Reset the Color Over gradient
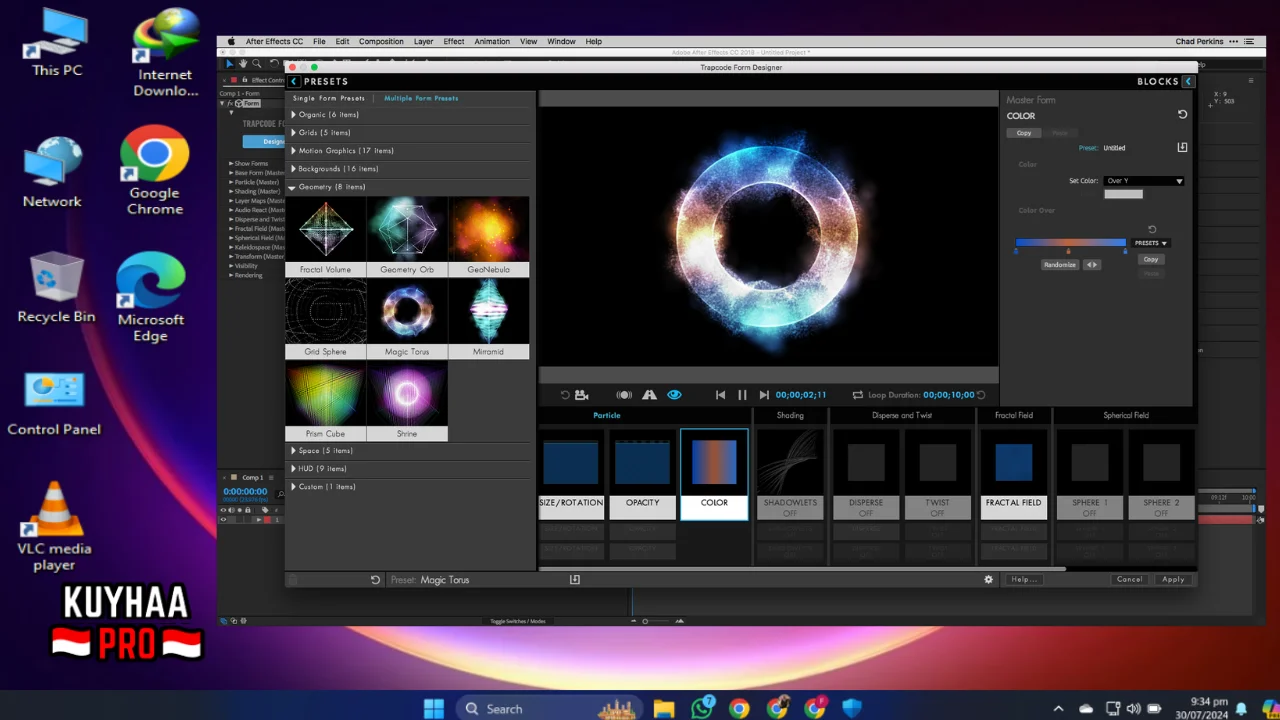1280x720 pixels. [1152, 229]
